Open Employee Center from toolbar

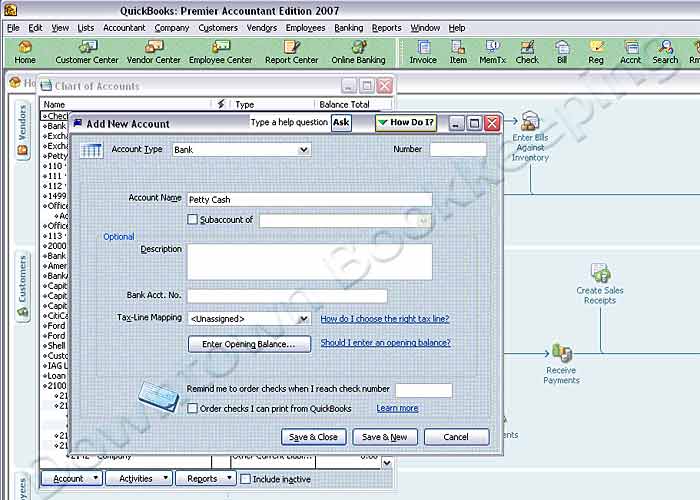(221, 53)
